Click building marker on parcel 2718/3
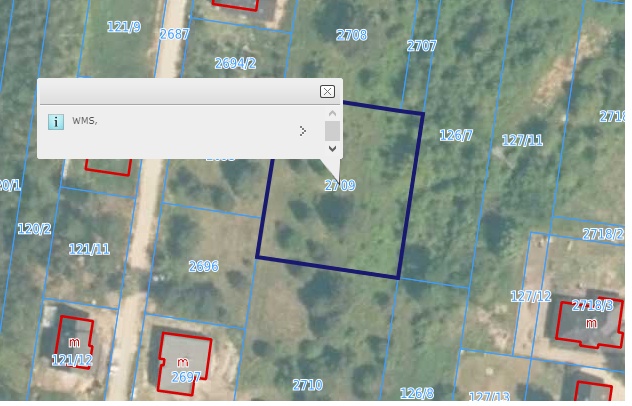 click(x=591, y=324)
